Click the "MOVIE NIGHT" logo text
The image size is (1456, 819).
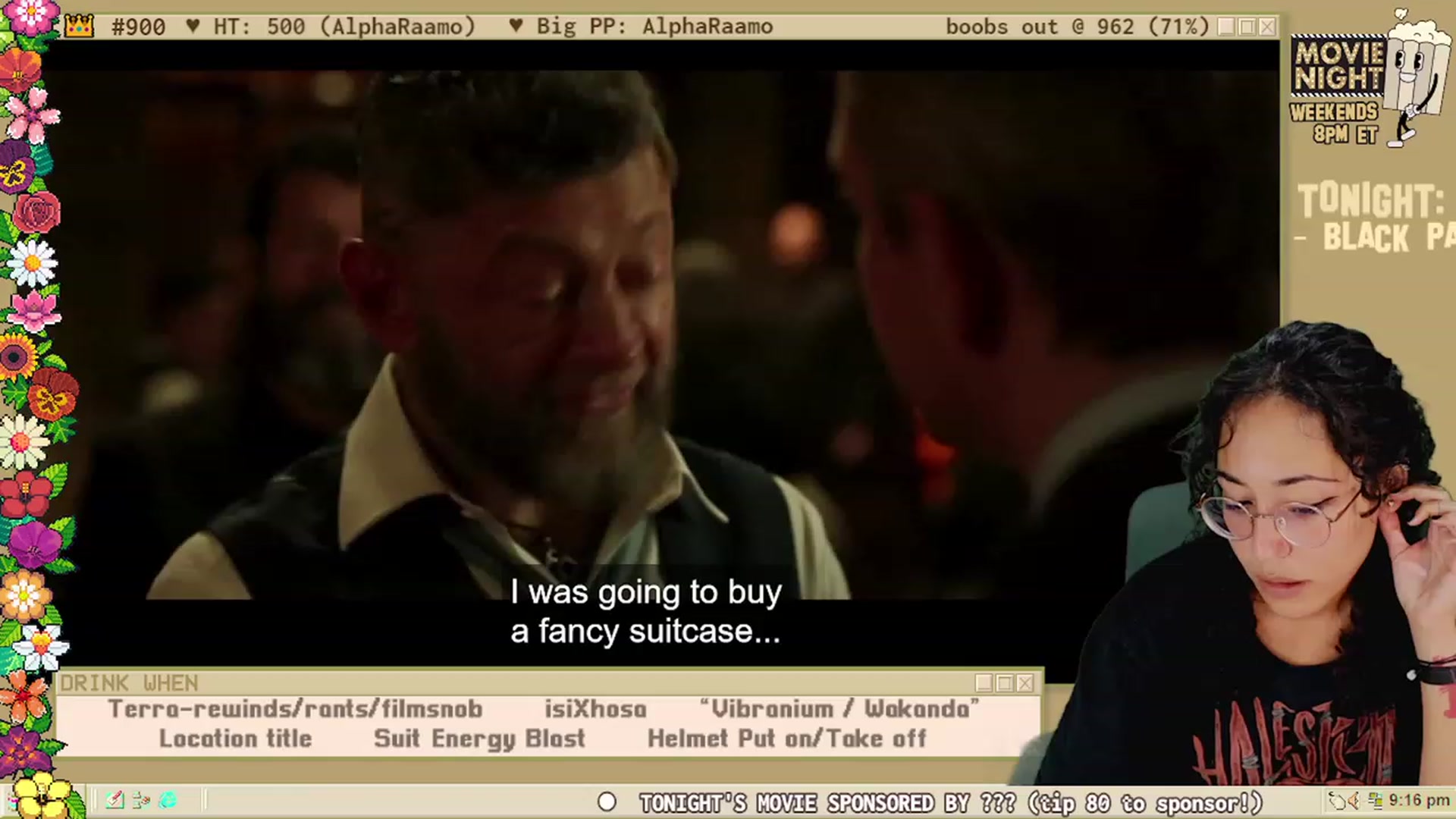click(x=1338, y=66)
